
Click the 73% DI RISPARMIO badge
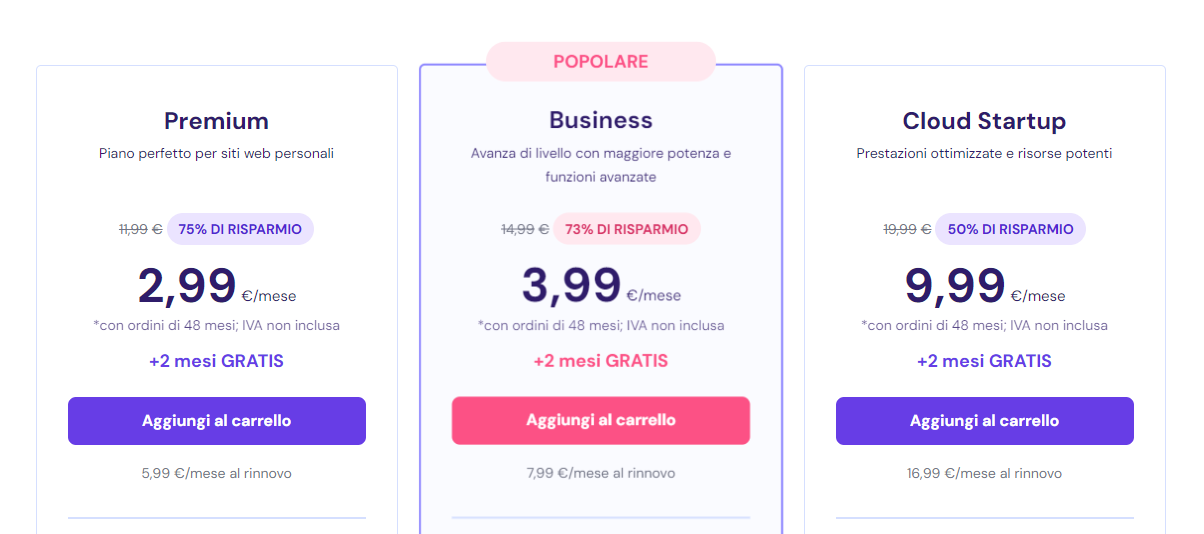(626, 229)
